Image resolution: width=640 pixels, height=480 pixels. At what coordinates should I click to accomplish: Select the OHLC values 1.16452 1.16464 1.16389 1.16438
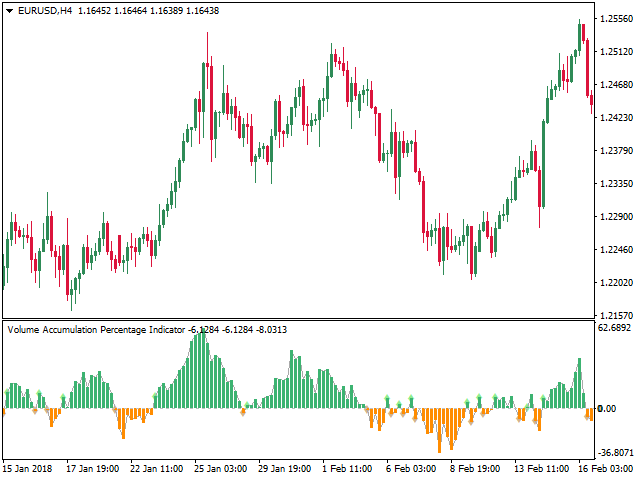[x=149, y=11]
